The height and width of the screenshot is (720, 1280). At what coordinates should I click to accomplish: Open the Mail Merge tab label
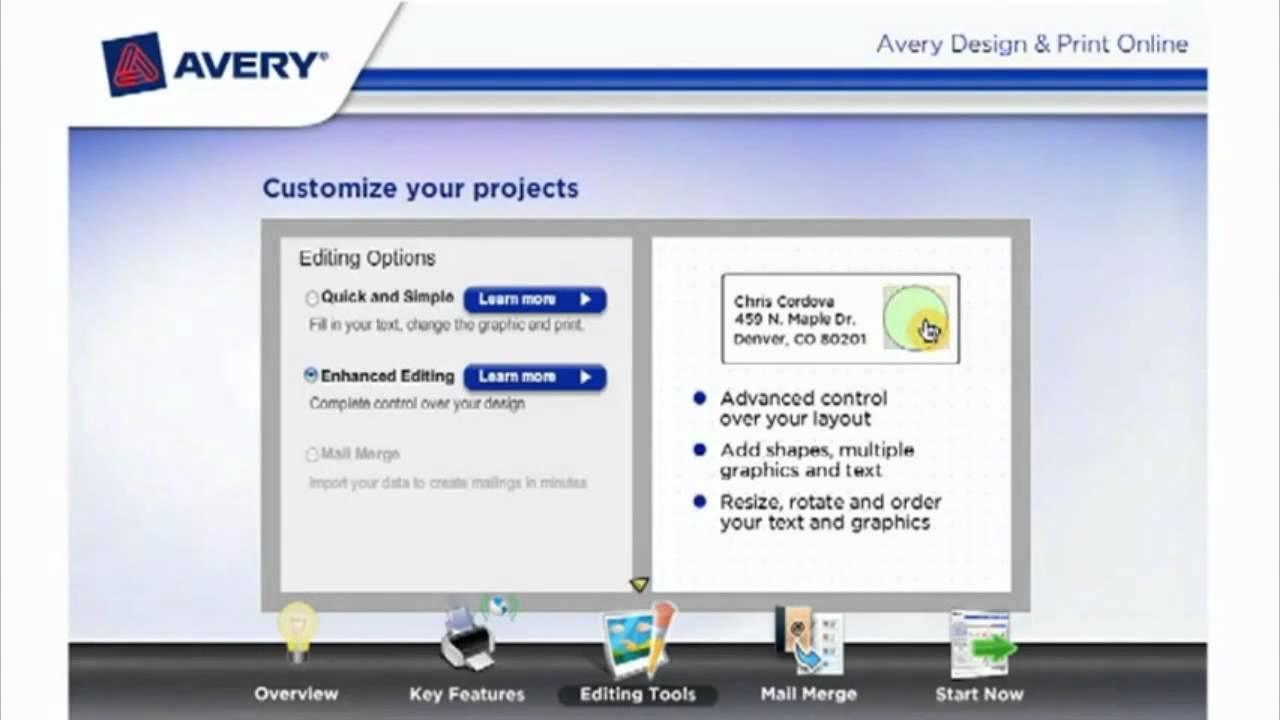pos(808,694)
